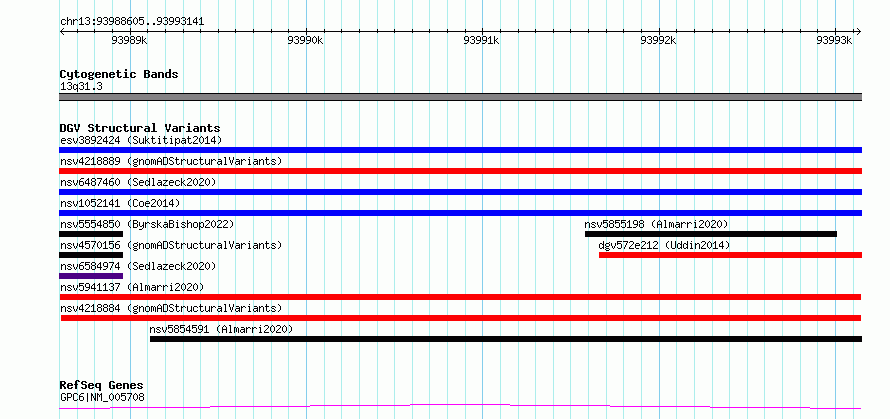Open the nsv5854591 (Almarri2020) label
This screenshot has width=890, height=419.
pyautogui.click(x=221, y=329)
